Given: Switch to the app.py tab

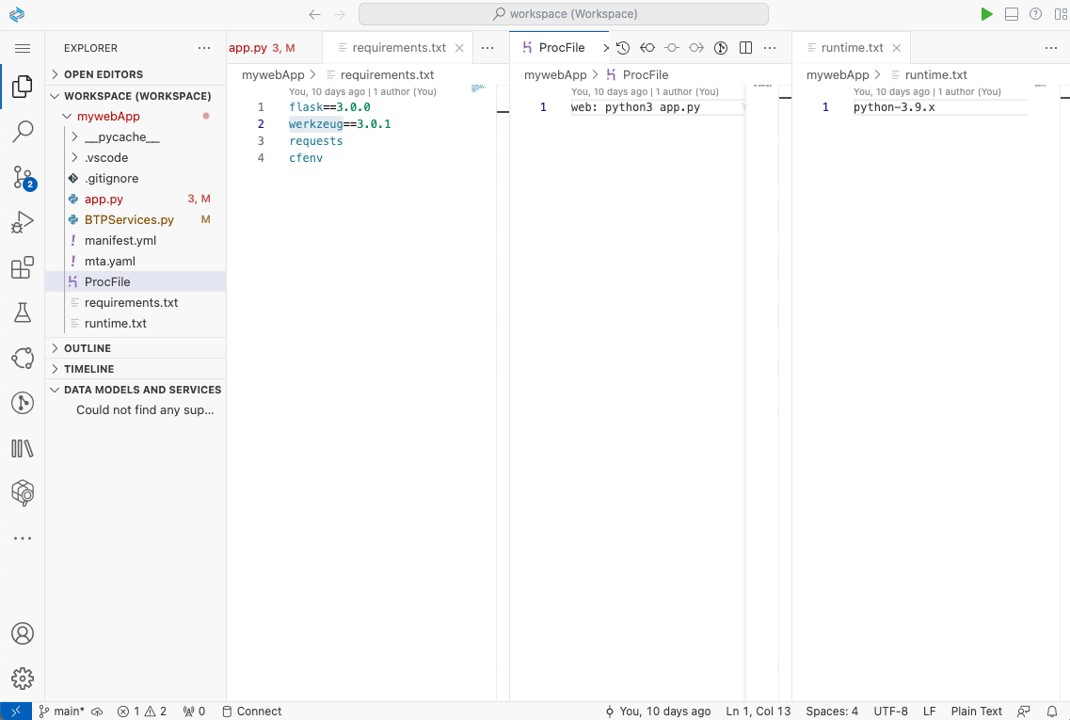Looking at the screenshot, I should pos(248,47).
